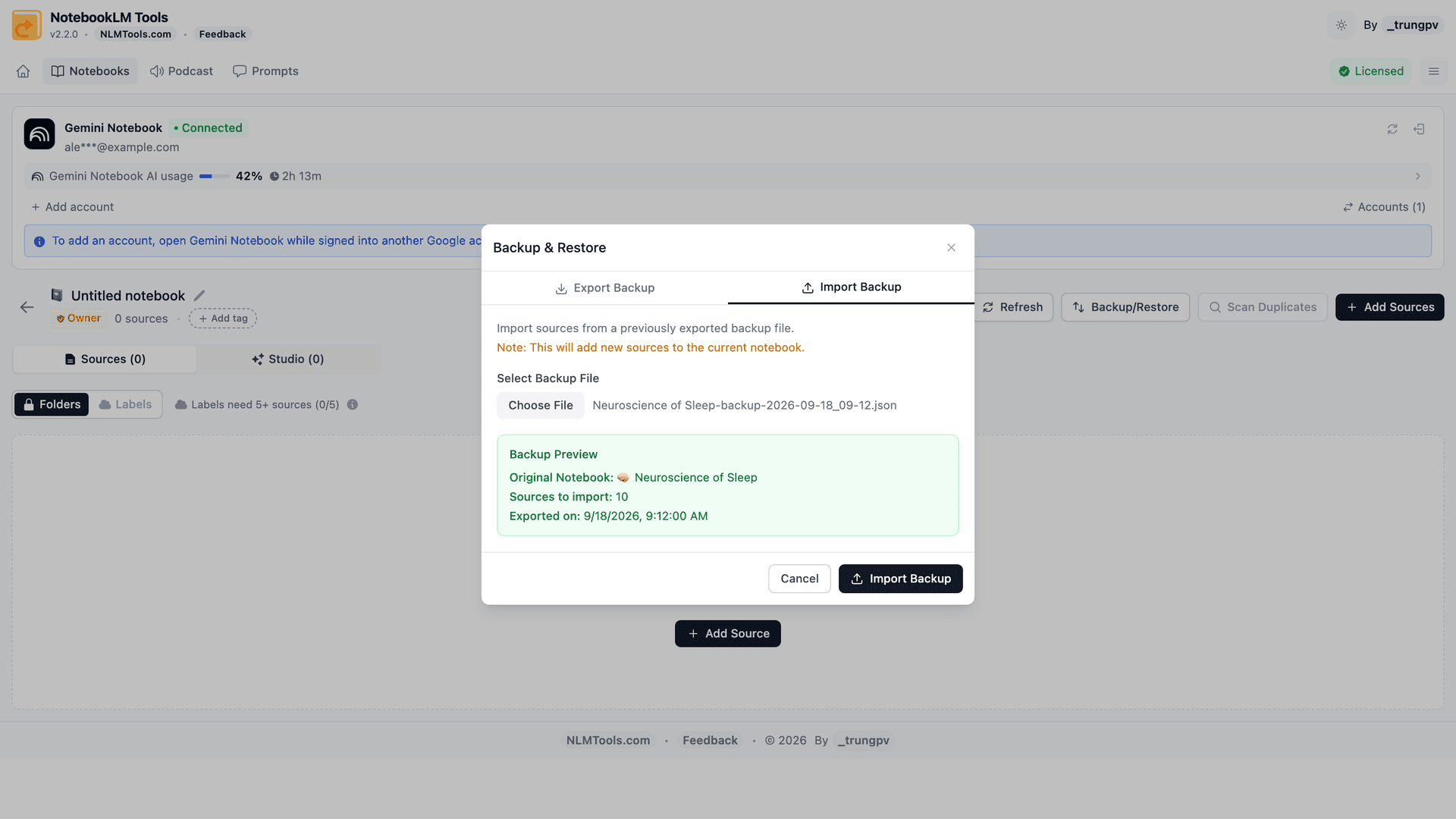Switch to Labels view

coord(125,405)
